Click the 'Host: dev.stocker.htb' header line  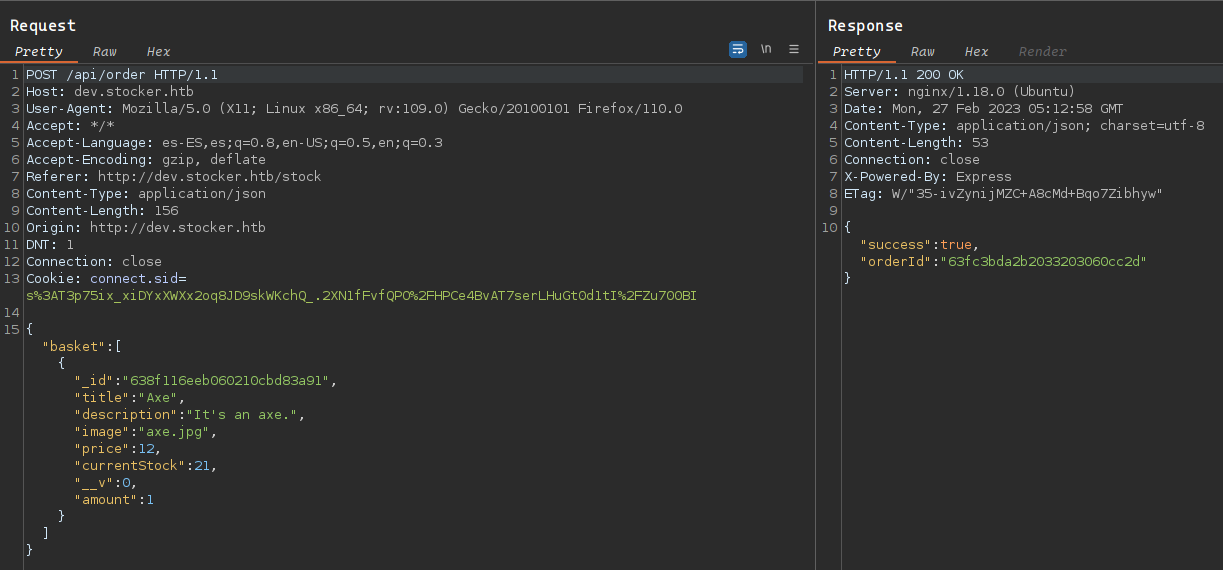[110, 92]
